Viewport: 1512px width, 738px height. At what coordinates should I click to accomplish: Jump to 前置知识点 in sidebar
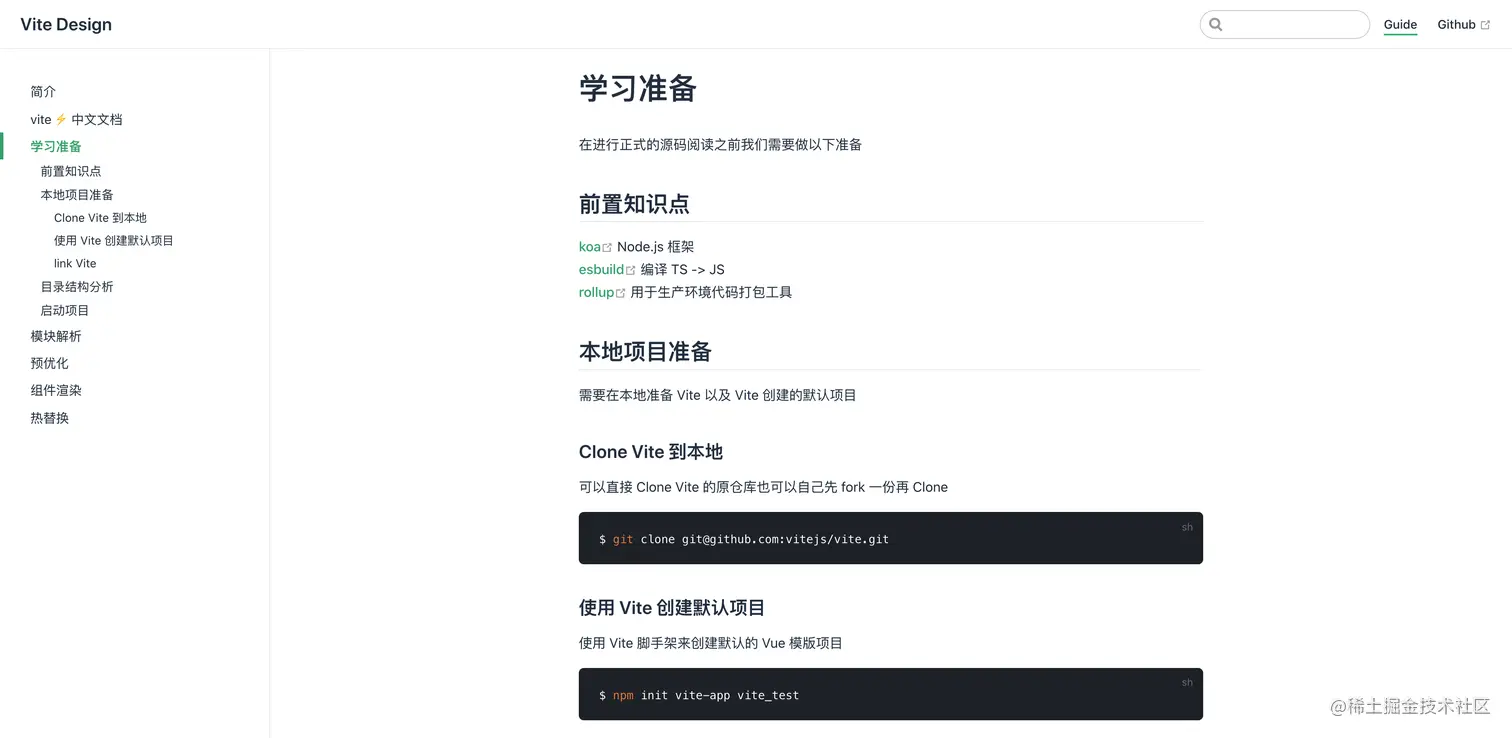[71, 171]
